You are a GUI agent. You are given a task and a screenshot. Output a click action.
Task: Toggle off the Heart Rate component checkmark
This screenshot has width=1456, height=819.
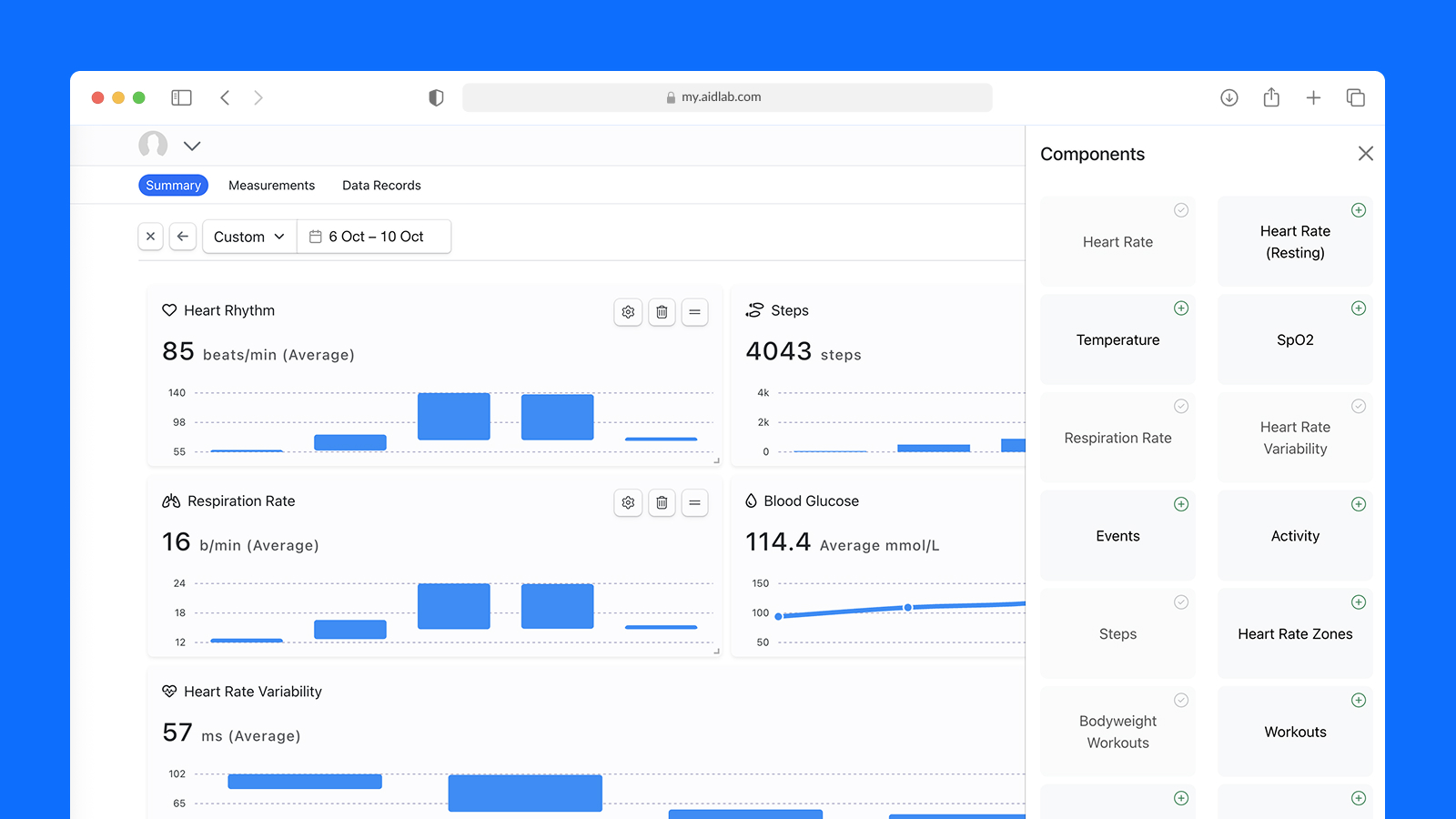(x=1180, y=210)
